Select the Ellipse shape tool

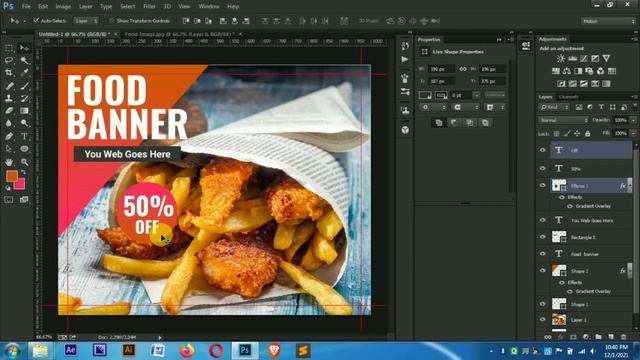[x=24, y=149]
